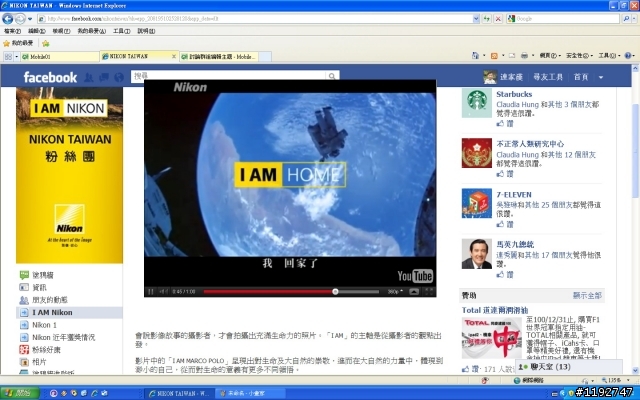Viewport: 640px width, 400px height.
Task: Click the magnifier search button beside Google box
Action: (626, 19)
